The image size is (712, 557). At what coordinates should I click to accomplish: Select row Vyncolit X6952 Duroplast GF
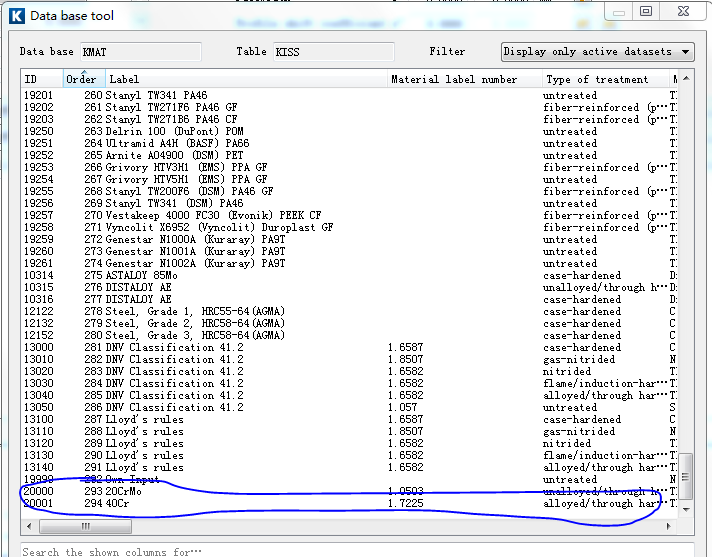pyautogui.click(x=350, y=227)
